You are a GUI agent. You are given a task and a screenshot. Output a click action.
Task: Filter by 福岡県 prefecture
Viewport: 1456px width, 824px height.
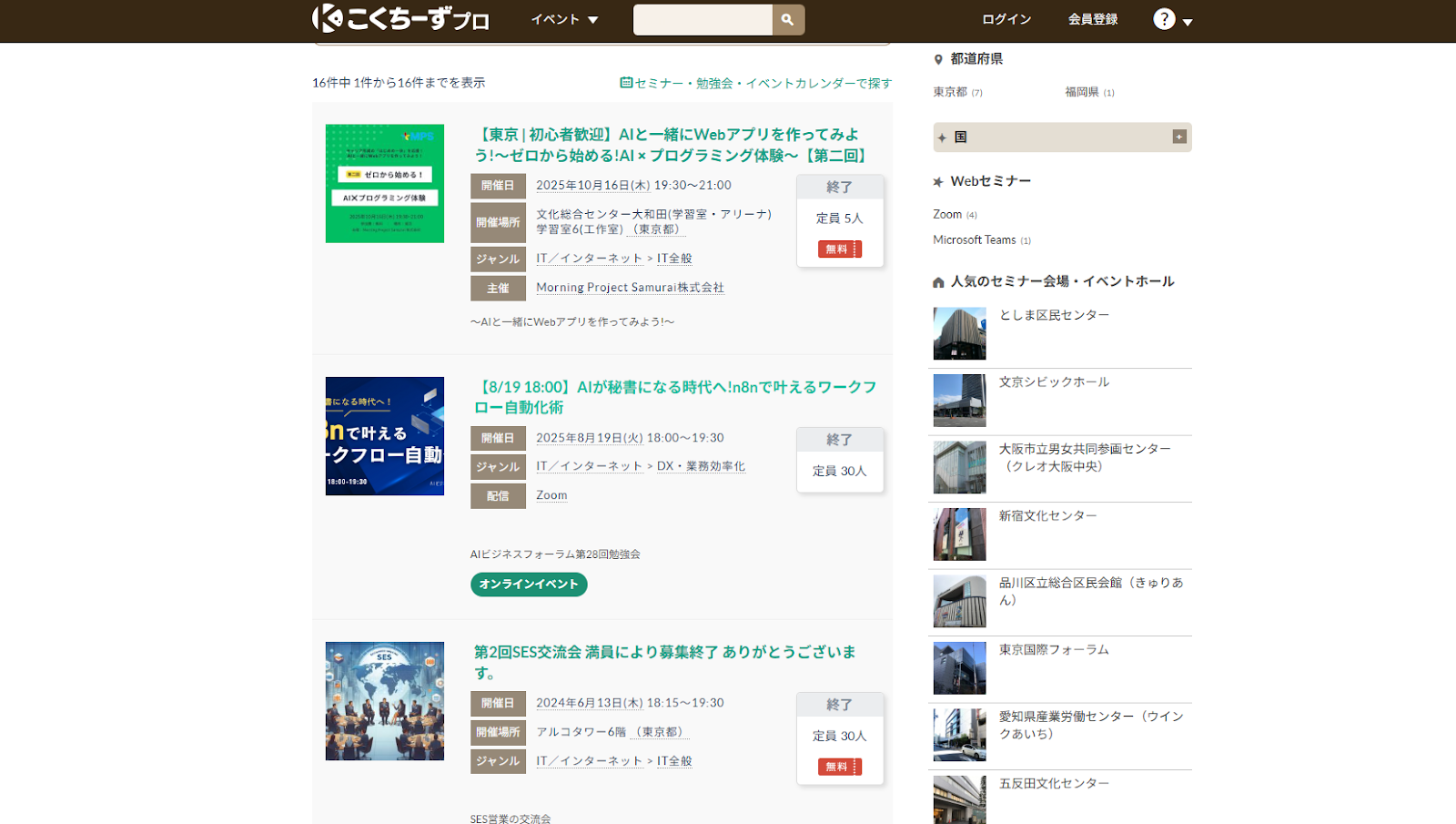(1082, 92)
